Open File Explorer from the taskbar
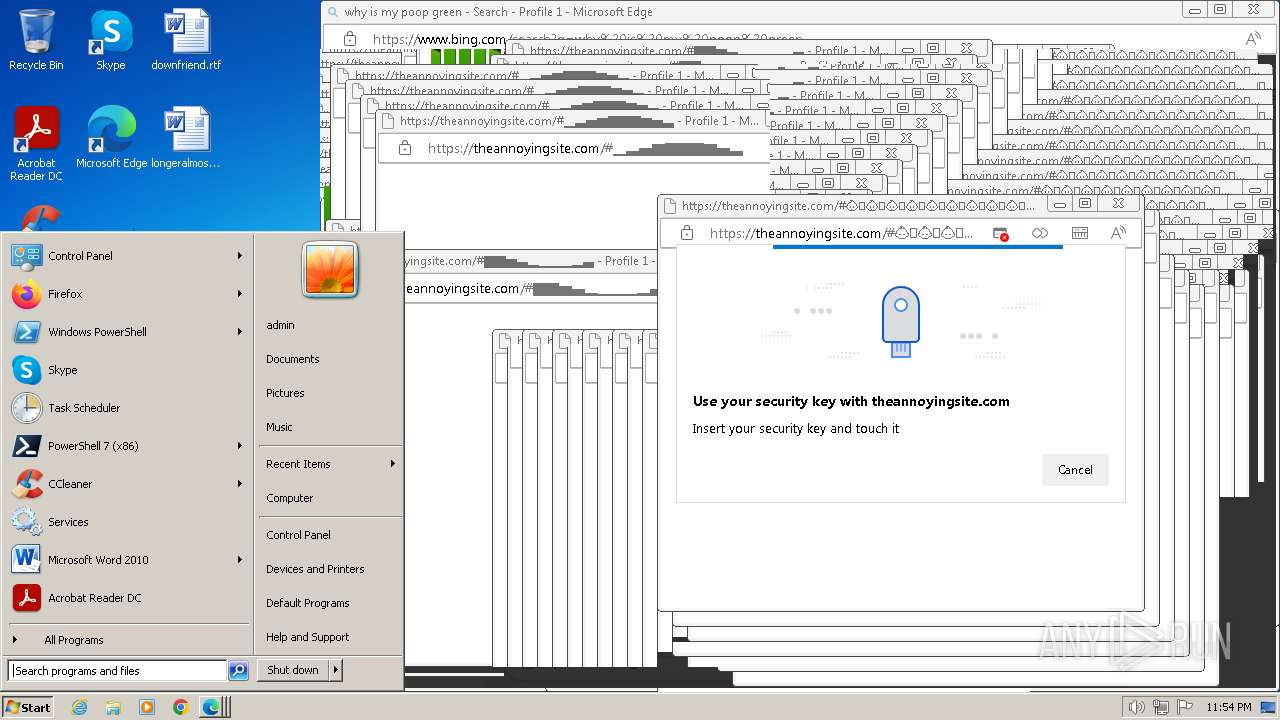 pyautogui.click(x=113, y=707)
